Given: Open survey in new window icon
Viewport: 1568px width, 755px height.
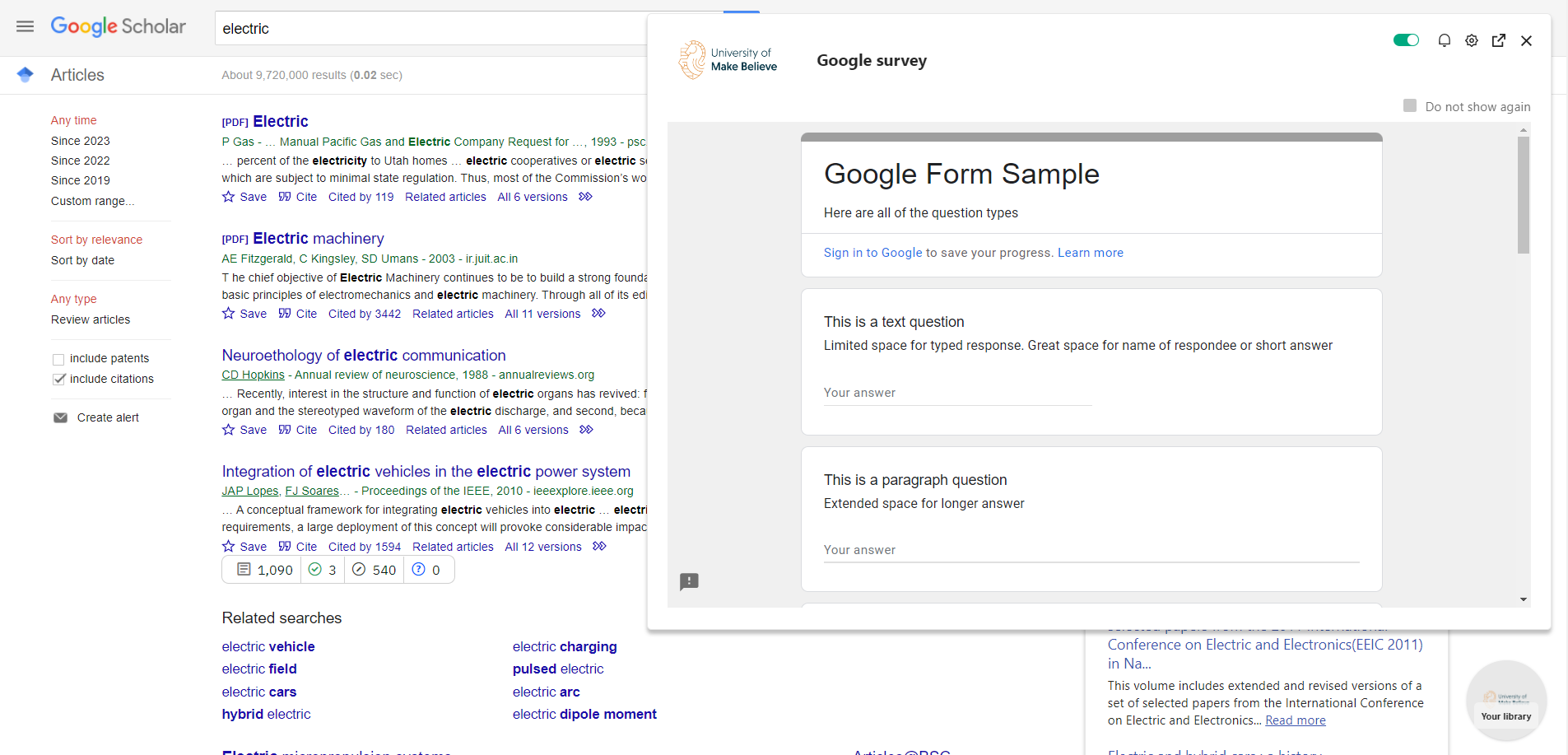Looking at the screenshot, I should click(1499, 40).
